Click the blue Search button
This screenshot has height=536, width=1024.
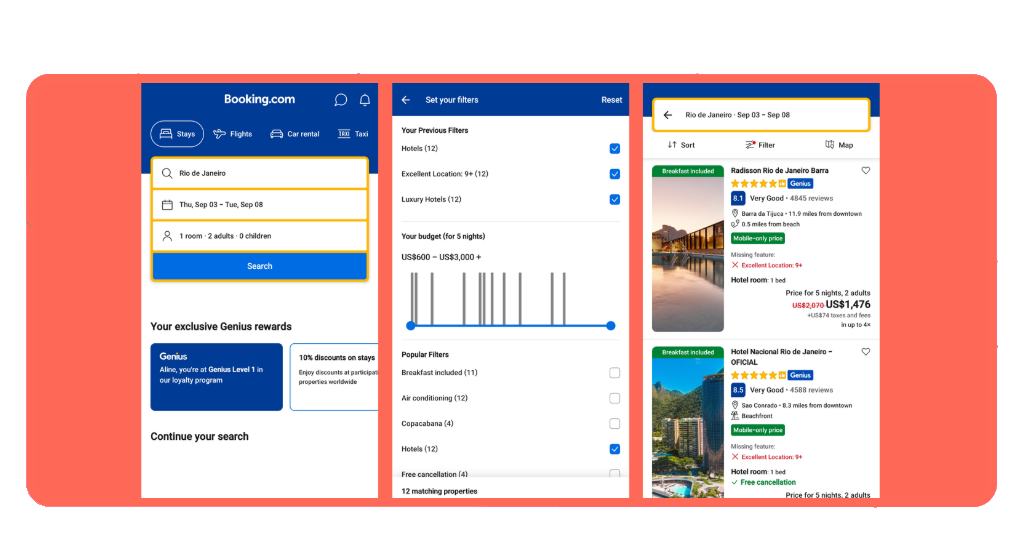click(260, 266)
